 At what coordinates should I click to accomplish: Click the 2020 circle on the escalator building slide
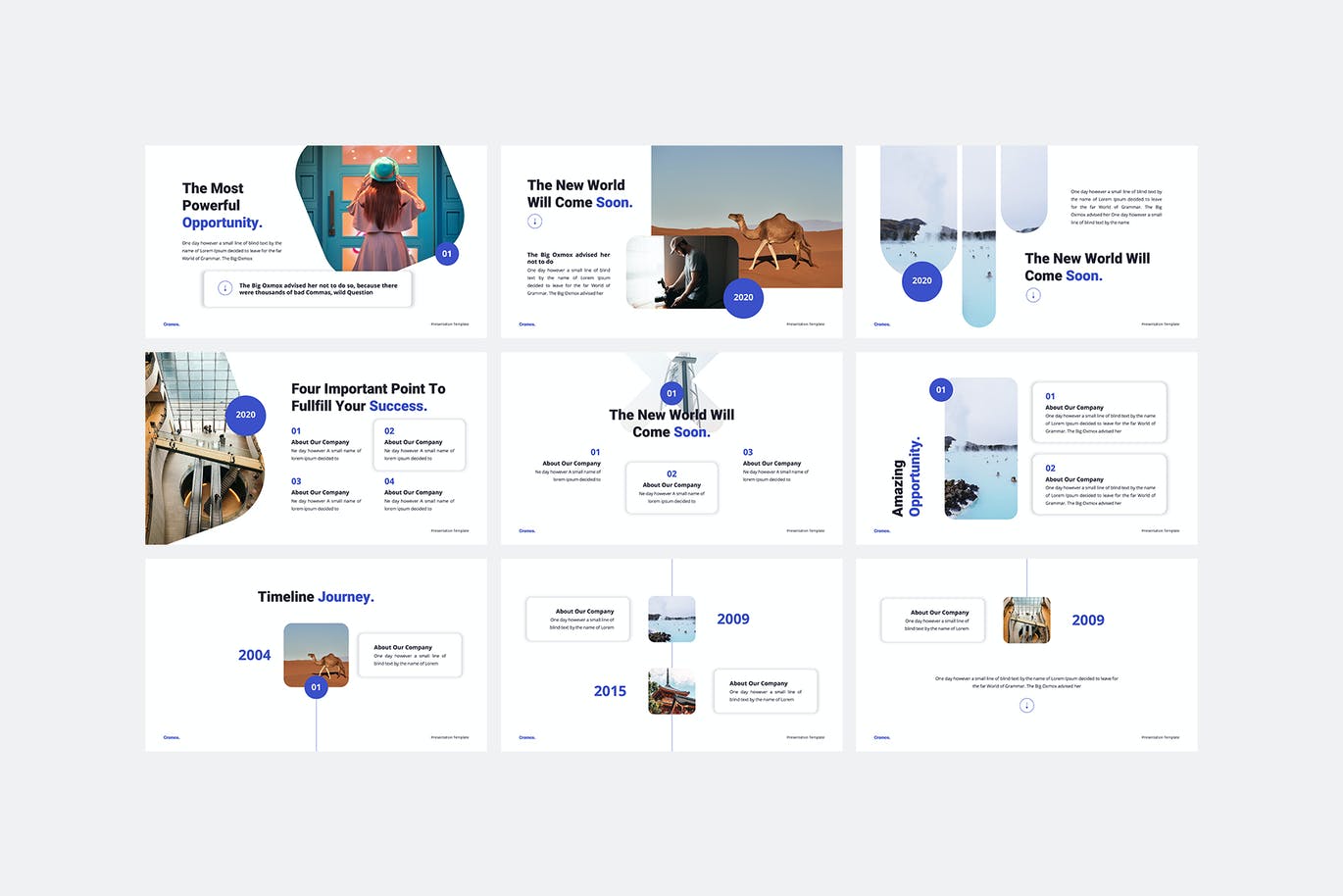245,415
